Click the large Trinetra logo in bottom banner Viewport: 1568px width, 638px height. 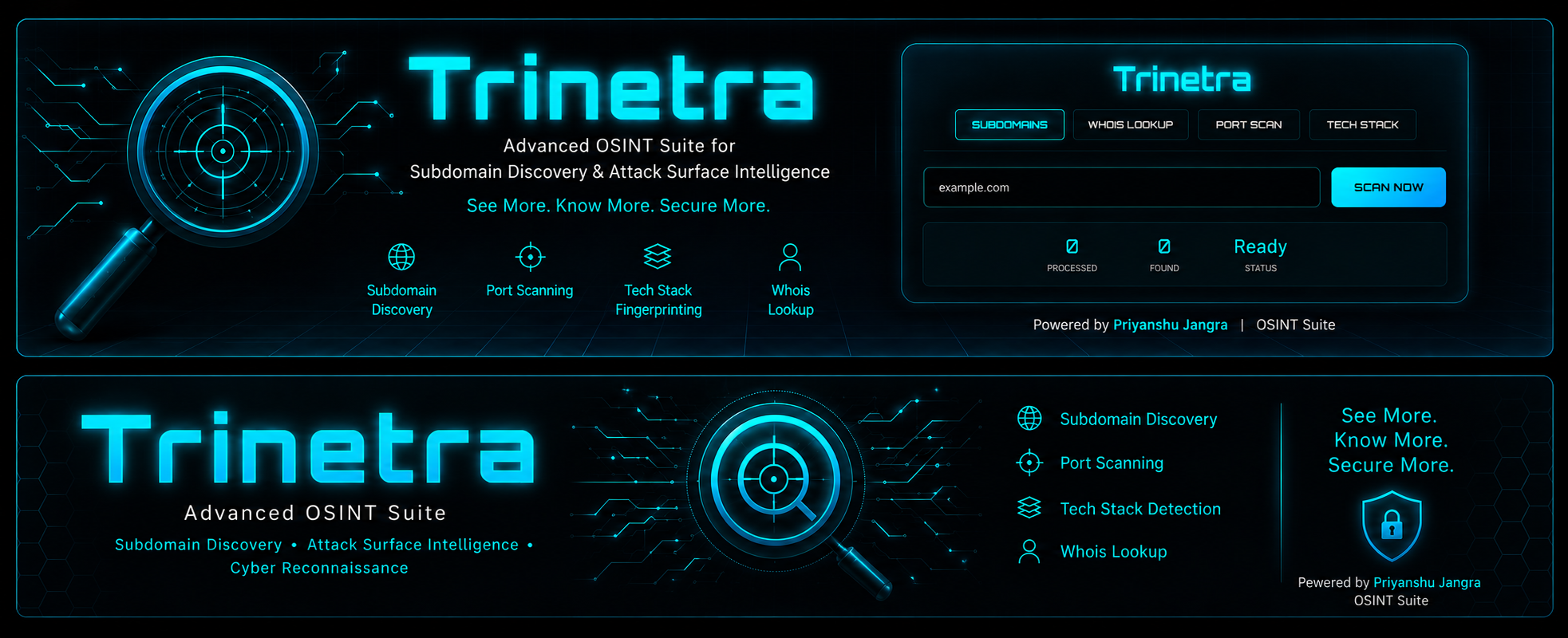[x=308, y=448]
